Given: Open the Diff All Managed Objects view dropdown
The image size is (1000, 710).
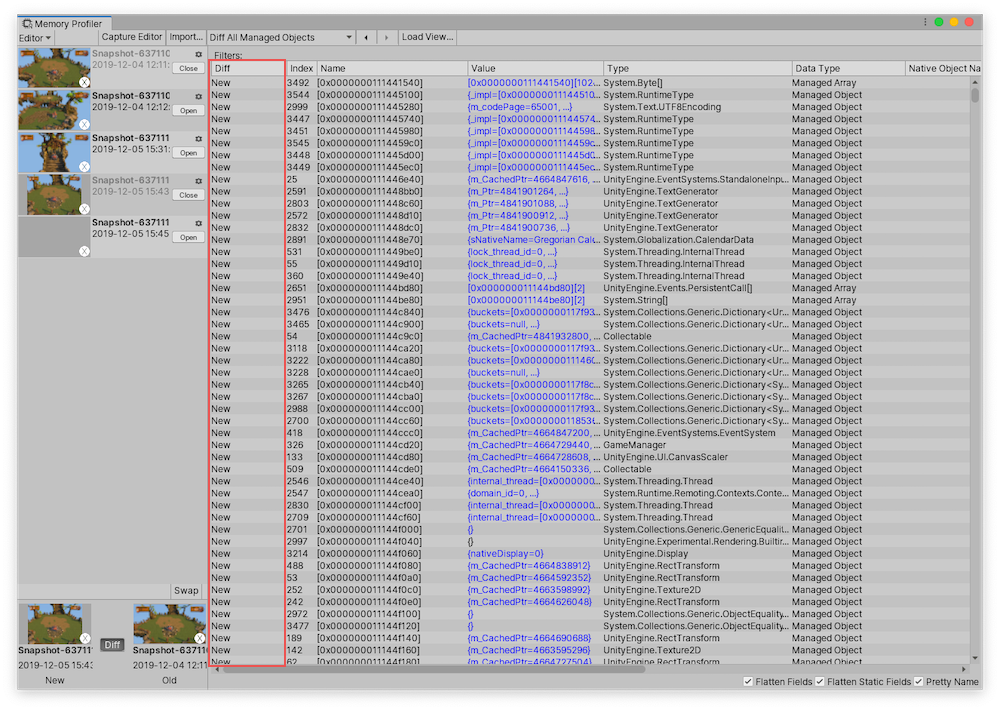Looking at the screenshot, I should pyautogui.click(x=278, y=36).
